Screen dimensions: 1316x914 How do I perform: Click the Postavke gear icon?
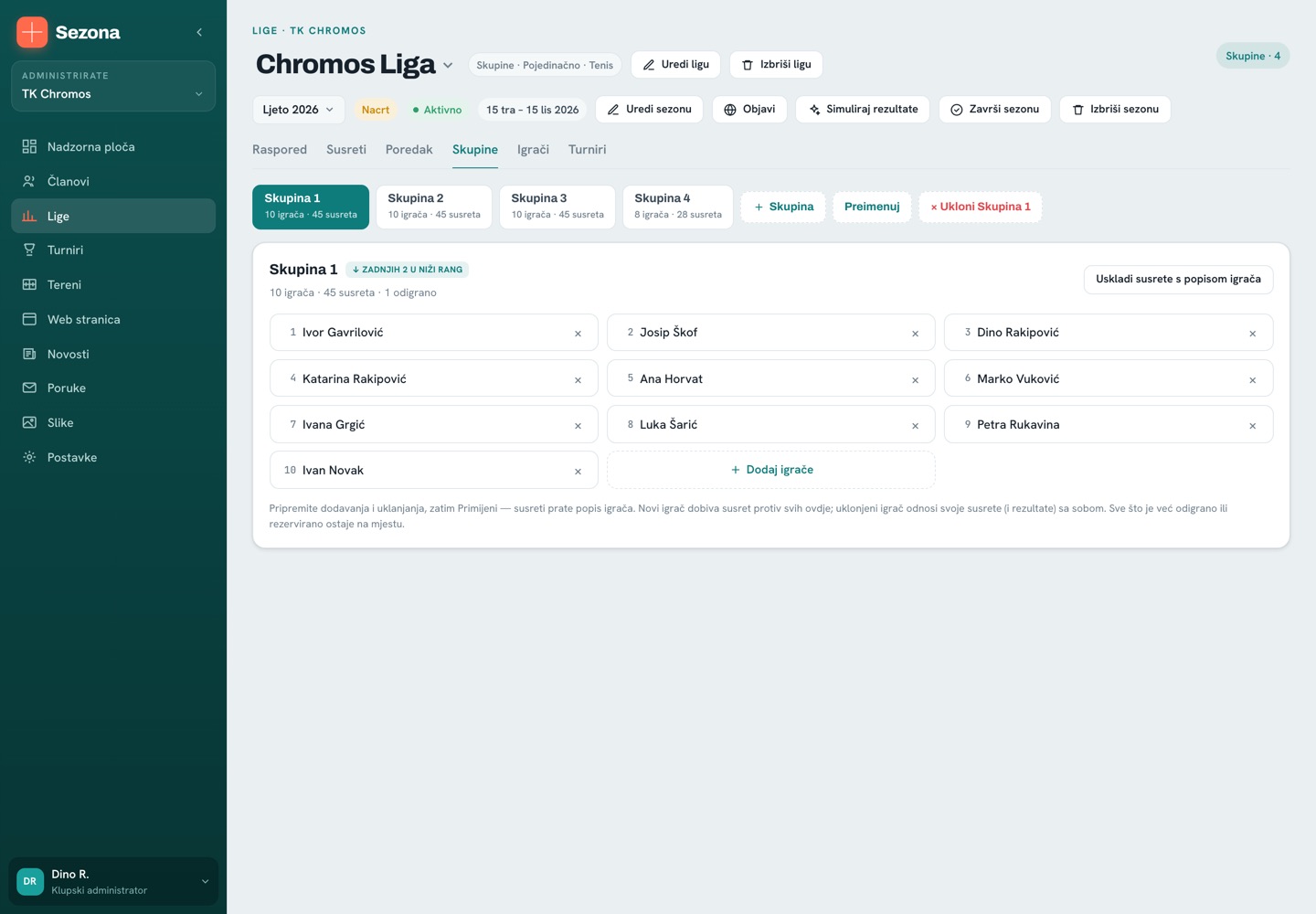[29, 457]
